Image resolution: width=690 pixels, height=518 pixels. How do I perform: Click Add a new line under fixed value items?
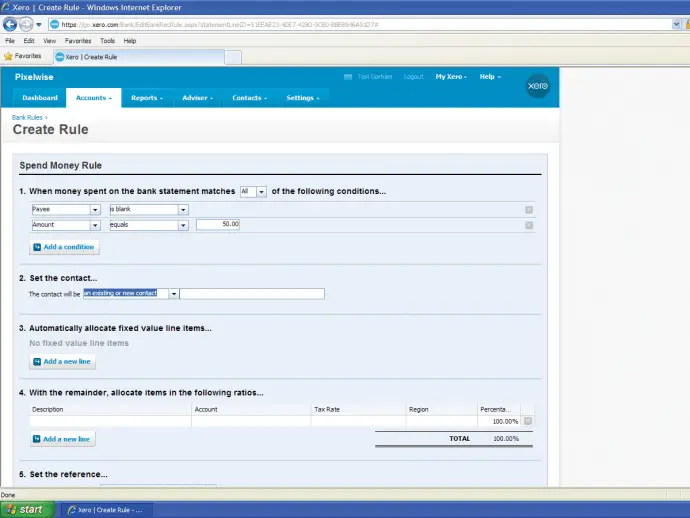(62, 361)
